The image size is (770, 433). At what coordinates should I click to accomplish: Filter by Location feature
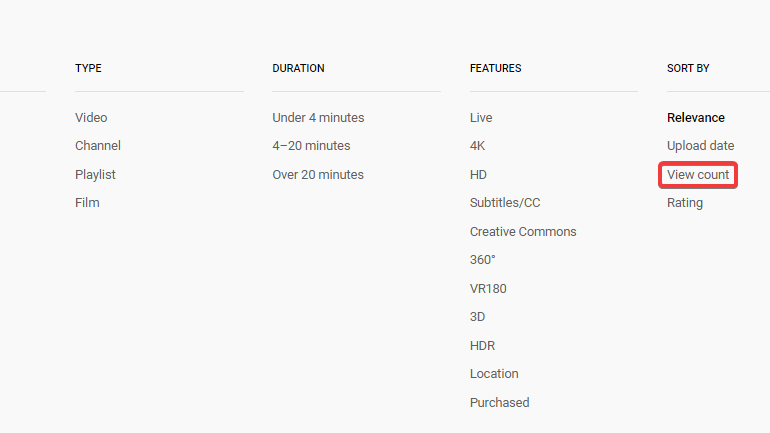point(494,374)
